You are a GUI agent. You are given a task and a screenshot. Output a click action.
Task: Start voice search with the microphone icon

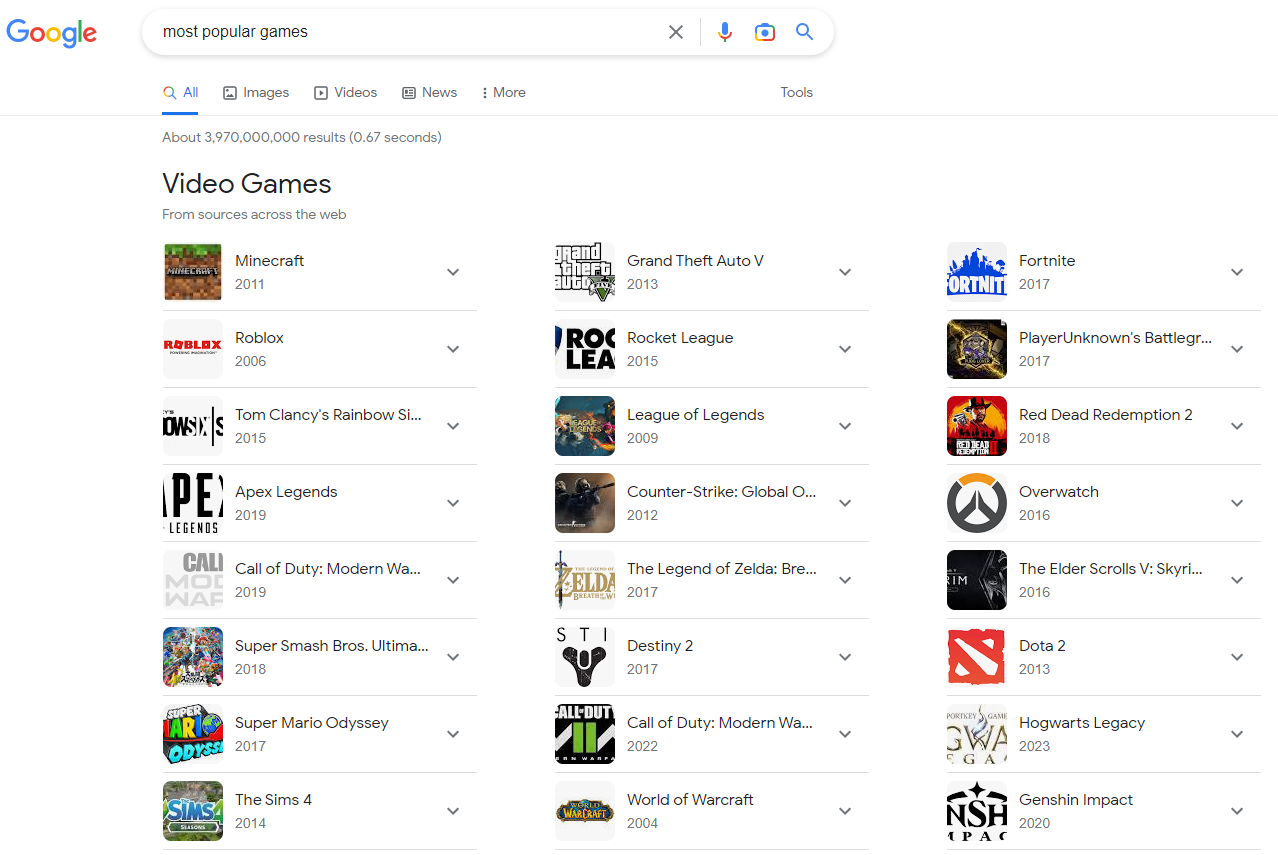coord(725,32)
